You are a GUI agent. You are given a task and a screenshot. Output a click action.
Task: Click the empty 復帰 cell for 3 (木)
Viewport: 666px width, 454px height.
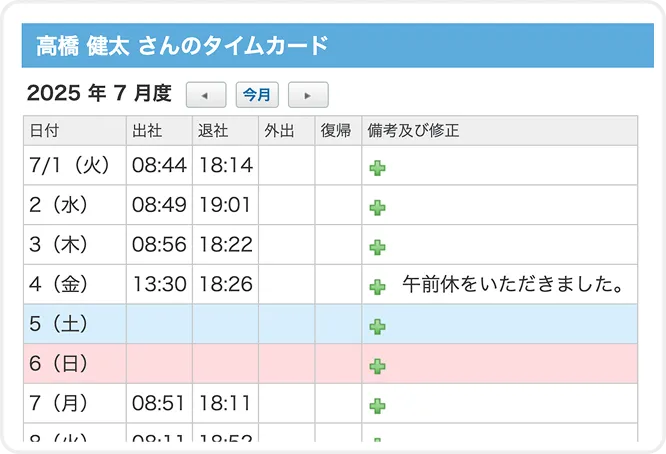click(x=338, y=245)
